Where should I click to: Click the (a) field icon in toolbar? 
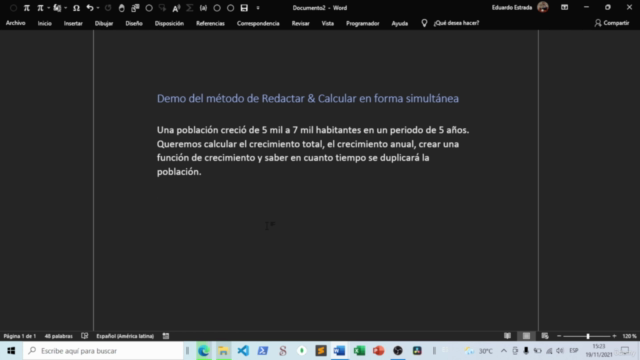tap(203, 8)
